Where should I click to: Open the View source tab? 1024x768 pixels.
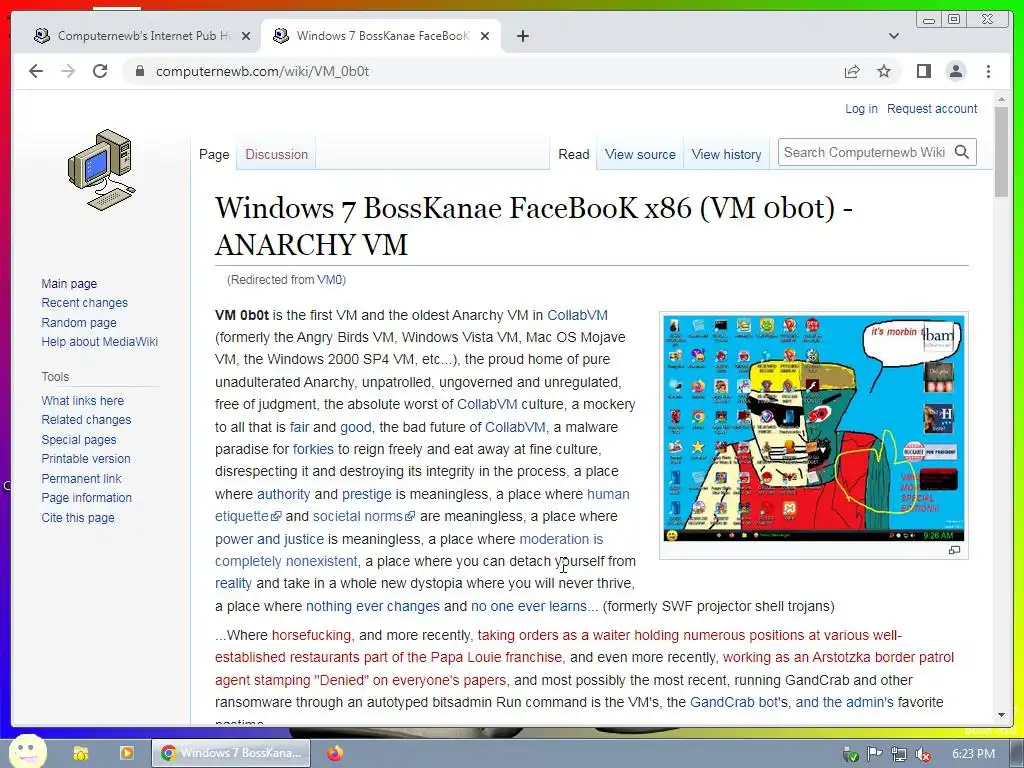(x=640, y=154)
